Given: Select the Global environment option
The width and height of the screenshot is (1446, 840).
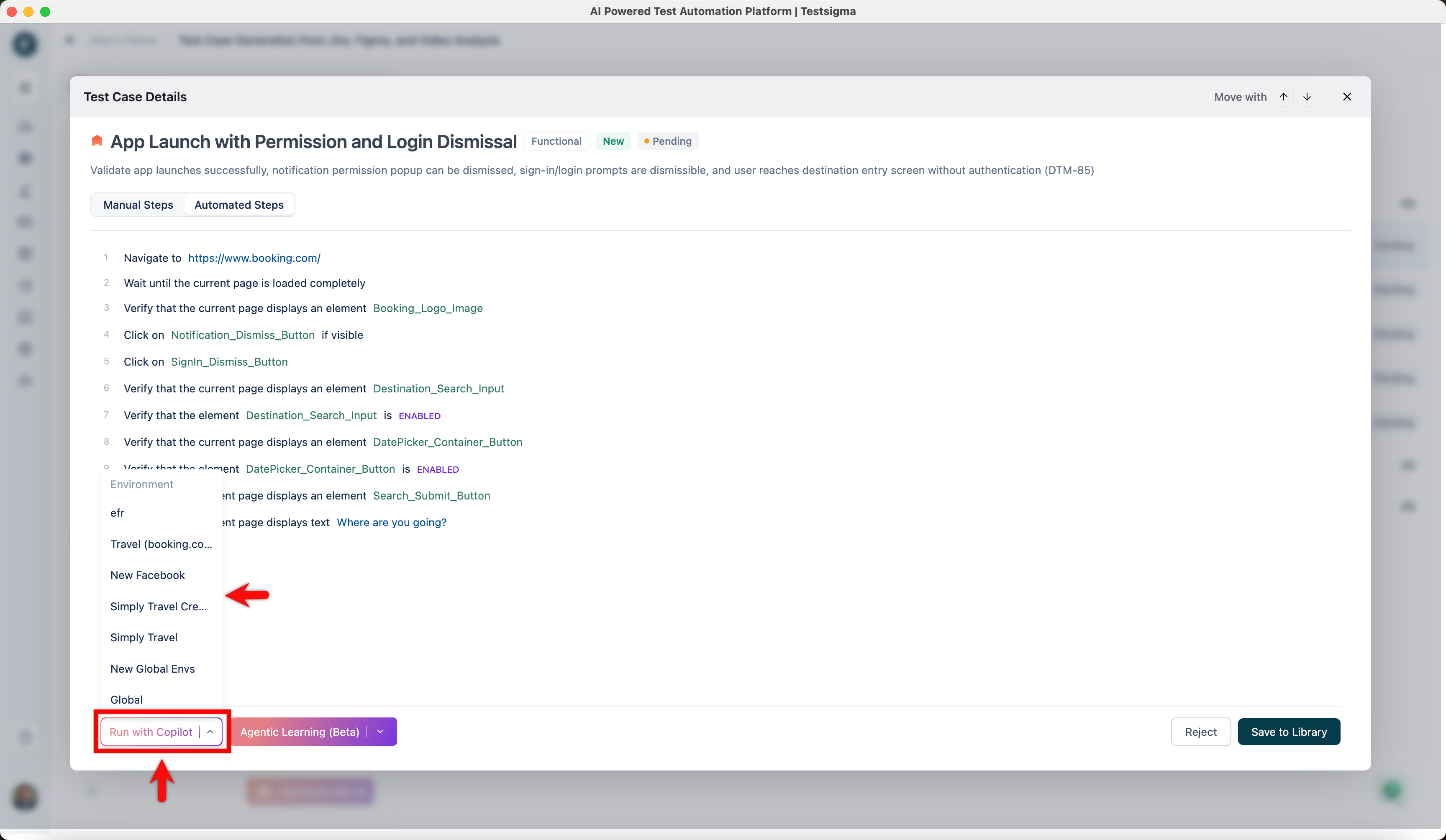Looking at the screenshot, I should click(x=126, y=699).
